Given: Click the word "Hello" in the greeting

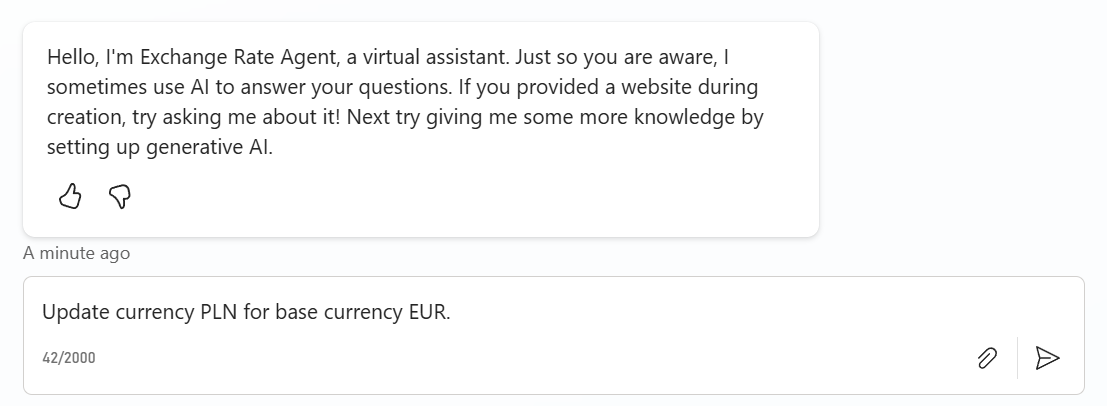Looking at the screenshot, I should point(71,57).
